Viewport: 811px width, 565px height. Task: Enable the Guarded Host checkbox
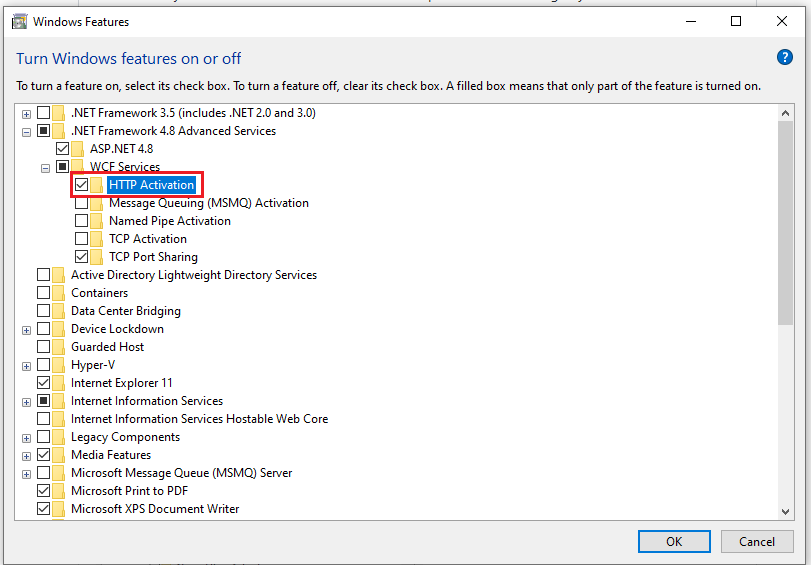click(x=43, y=347)
